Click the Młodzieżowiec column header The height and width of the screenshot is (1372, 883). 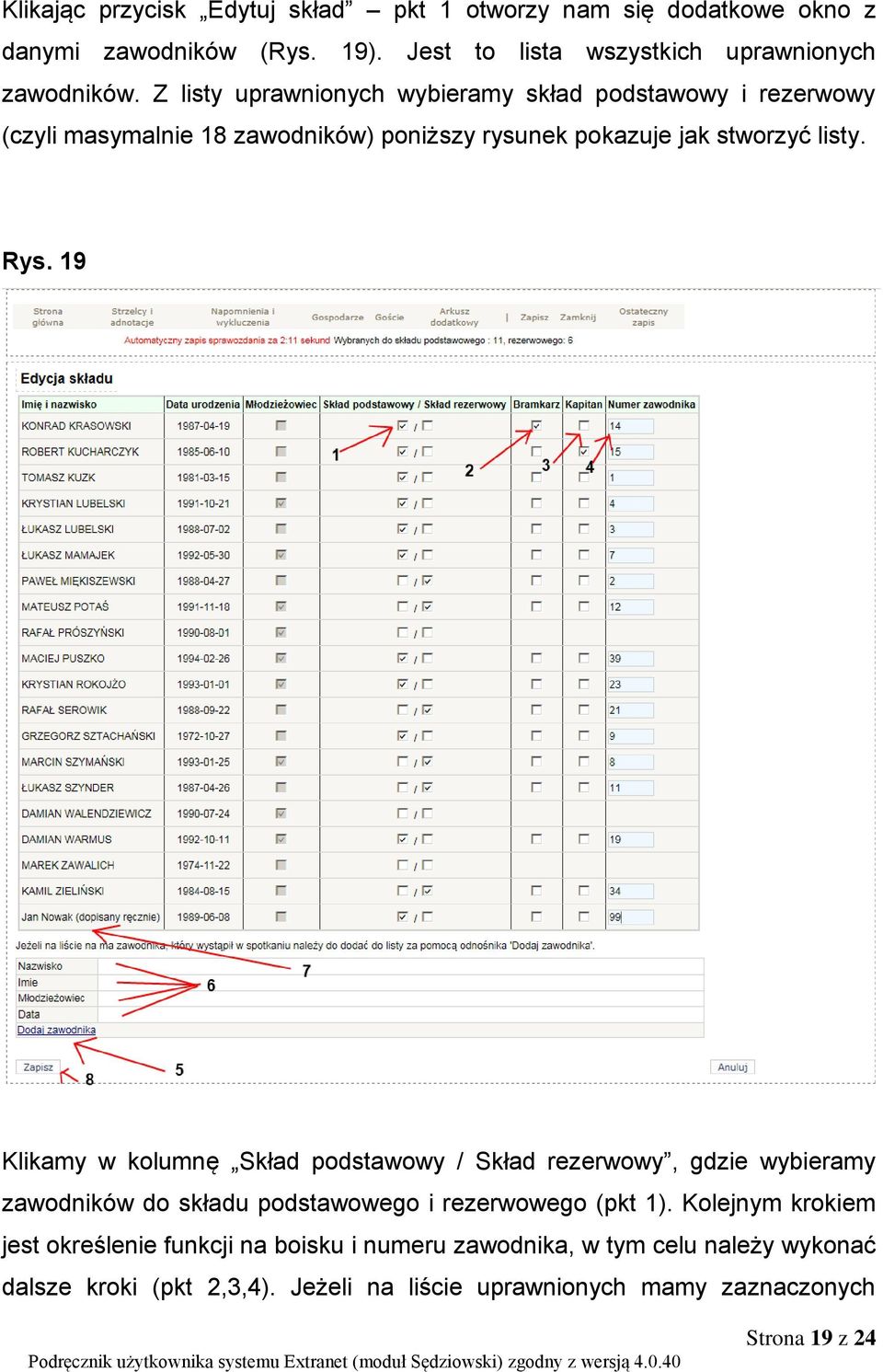coord(281,404)
